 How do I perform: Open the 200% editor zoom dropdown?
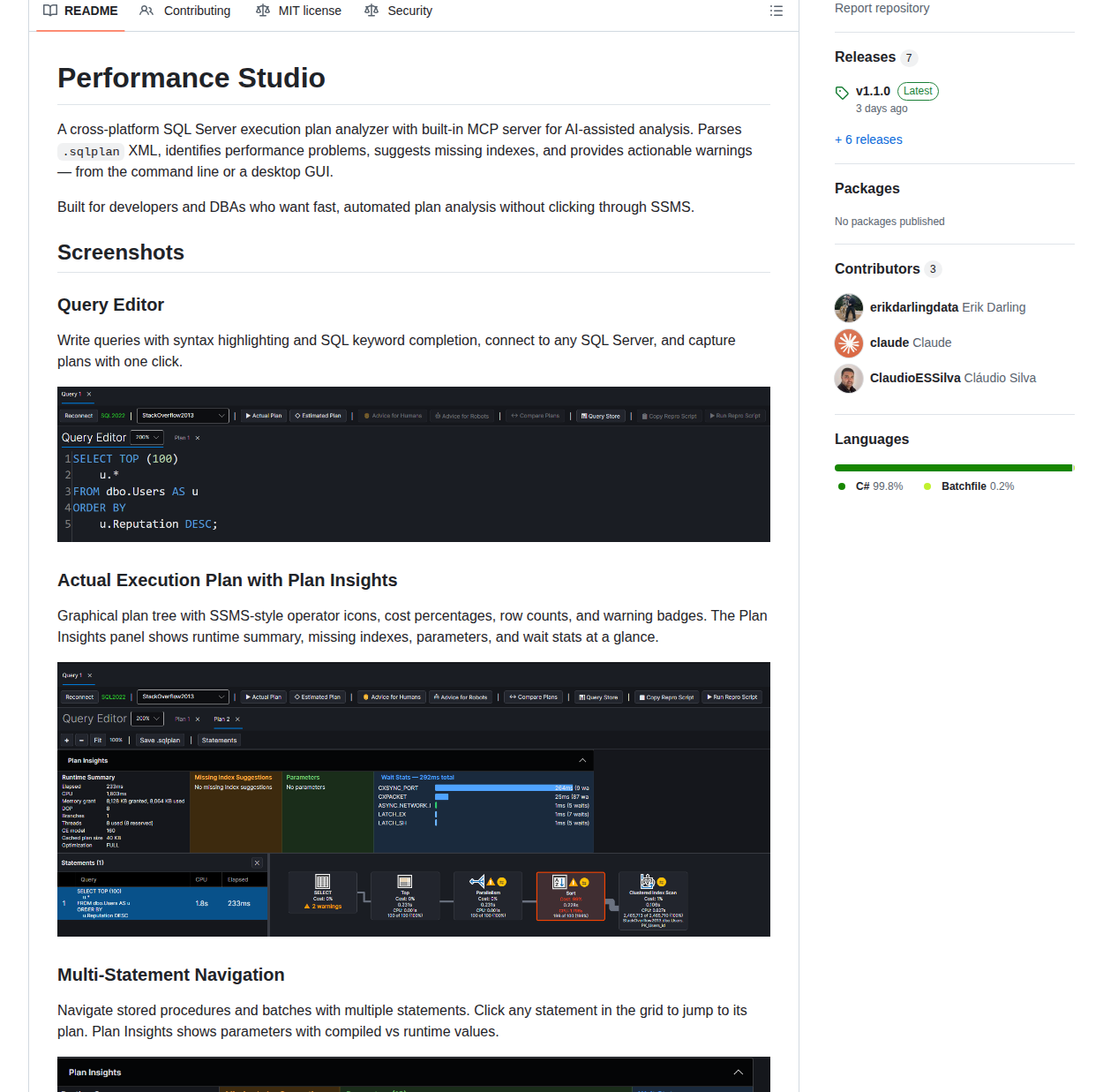[147, 718]
